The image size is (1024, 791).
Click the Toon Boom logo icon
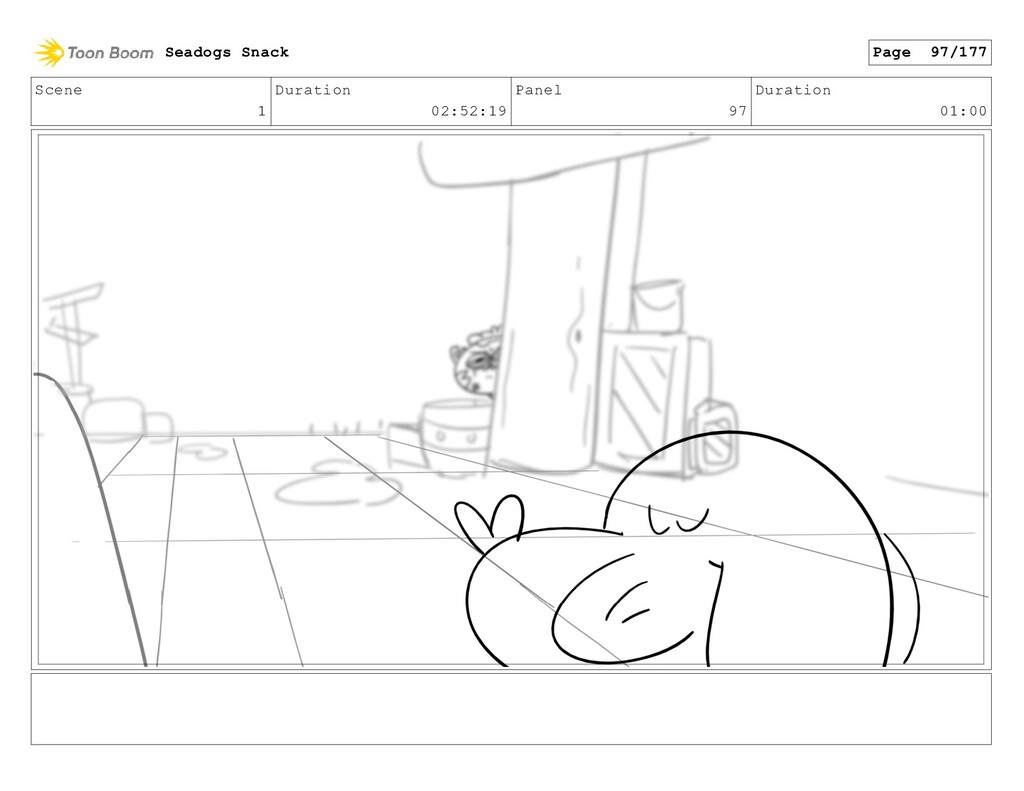(x=49, y=52)
